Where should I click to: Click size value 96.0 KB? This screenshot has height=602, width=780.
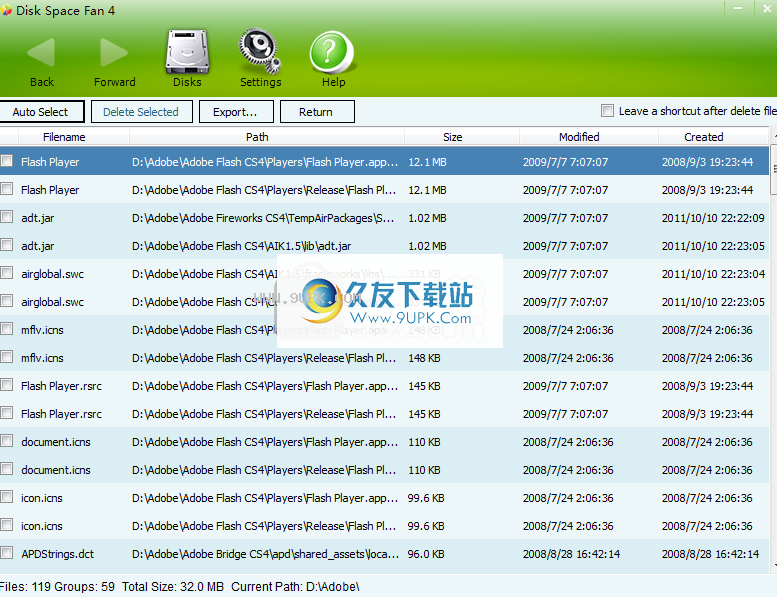coord(426,554)
